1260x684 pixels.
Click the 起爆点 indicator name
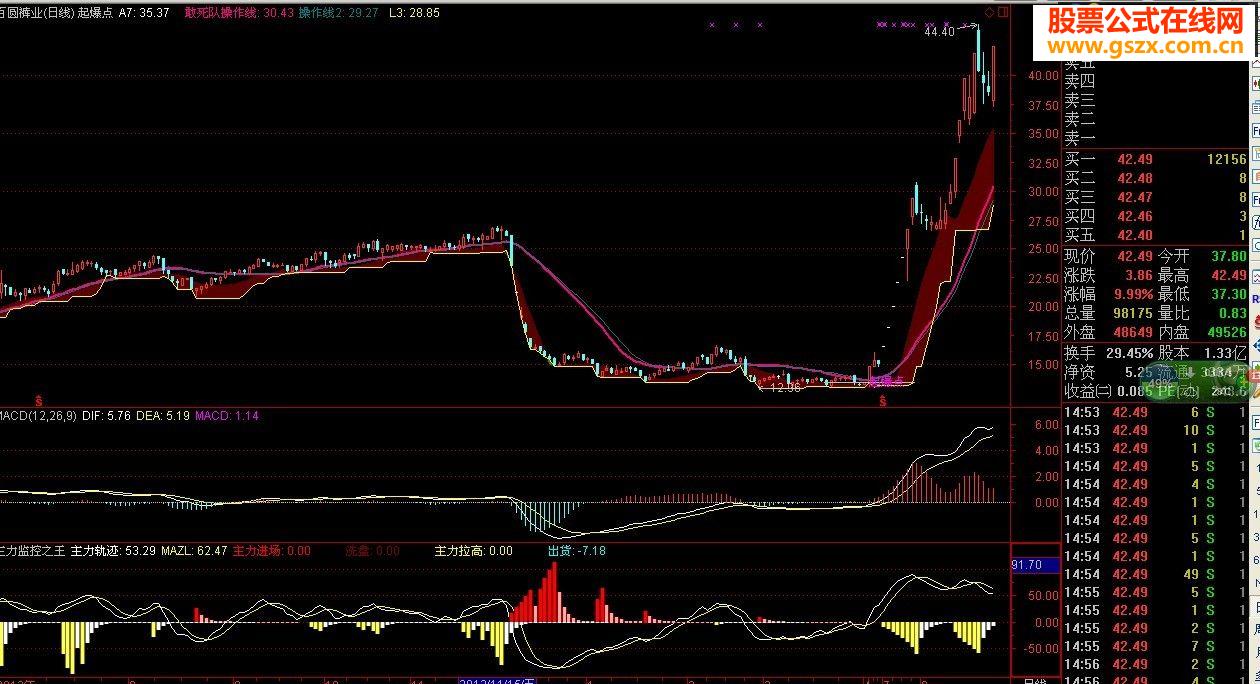pyautogui.click(x=95, y=14)
